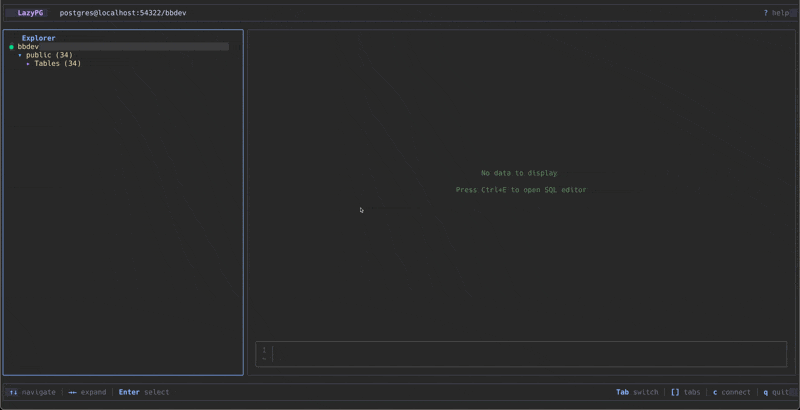Viewport: 800px width, 410px height.
Task: Click the tabs hint label
Action: click(x=692, y=392)
